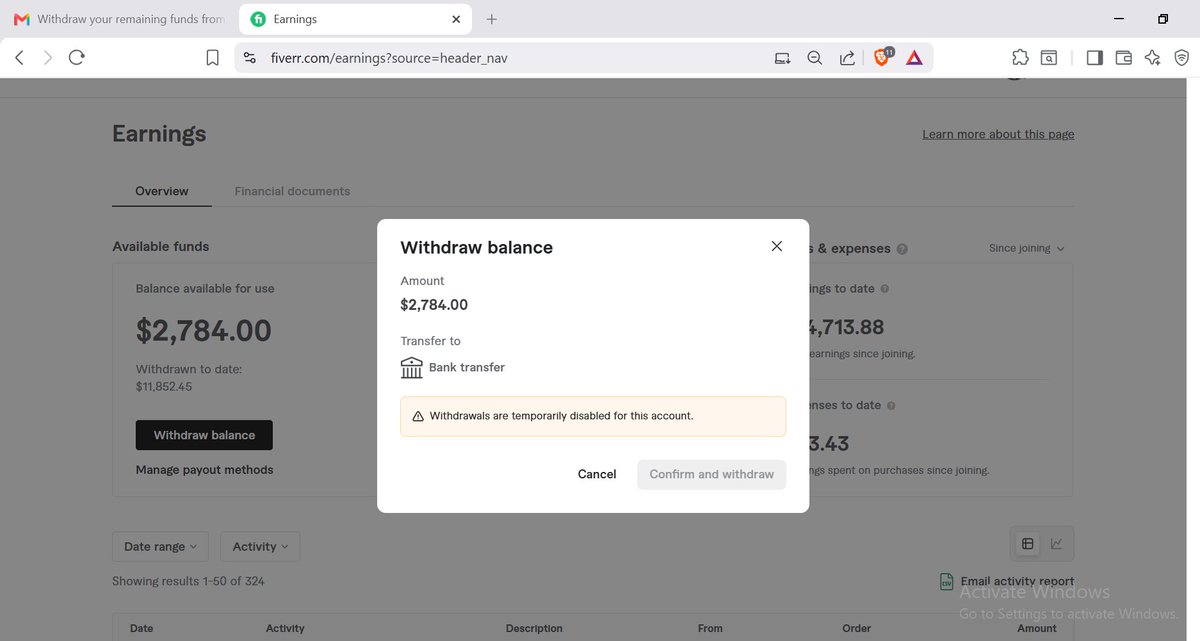This screenshot has width=1200, height=641.
Task: Open the Activity filter dropdown
Action: tap(260, 547)
